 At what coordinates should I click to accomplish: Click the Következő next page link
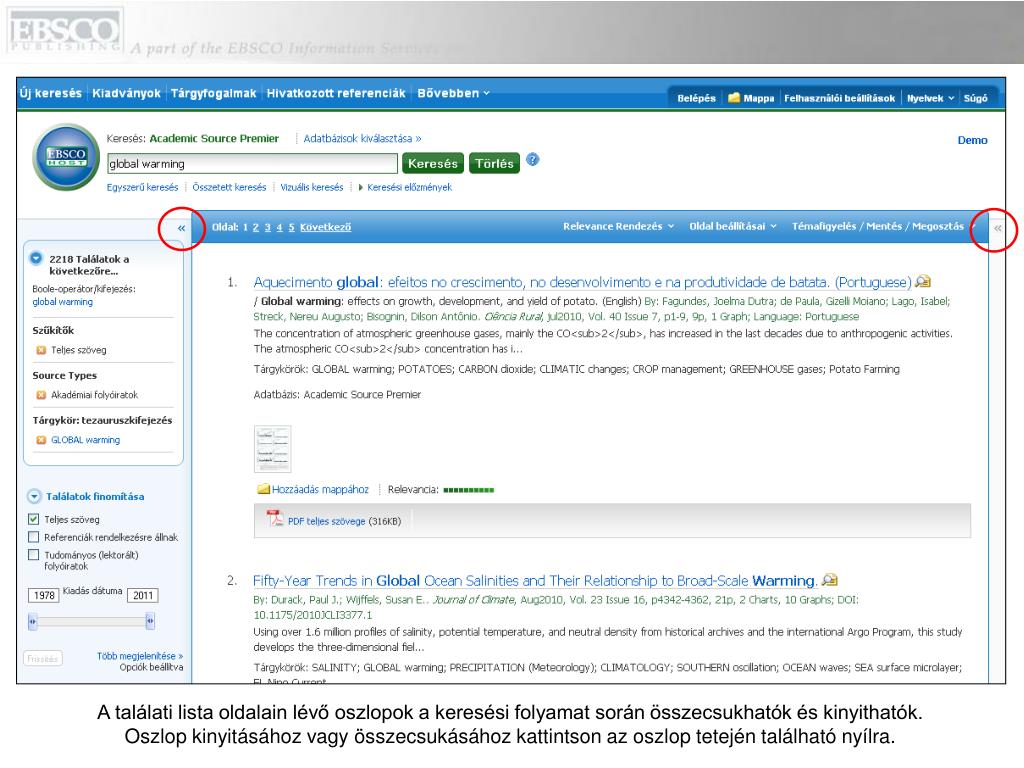(325, 227)
